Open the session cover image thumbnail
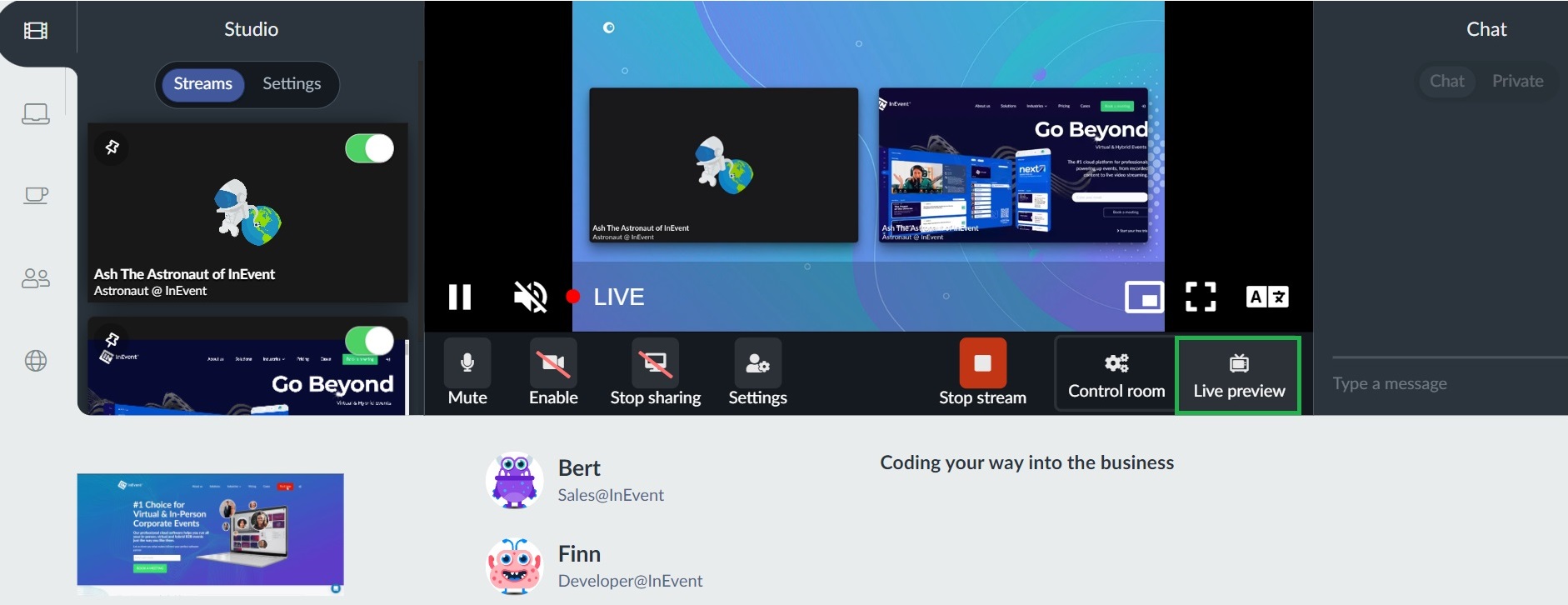The height and width of the screenshot is (605, 1568). click(210, 533)
